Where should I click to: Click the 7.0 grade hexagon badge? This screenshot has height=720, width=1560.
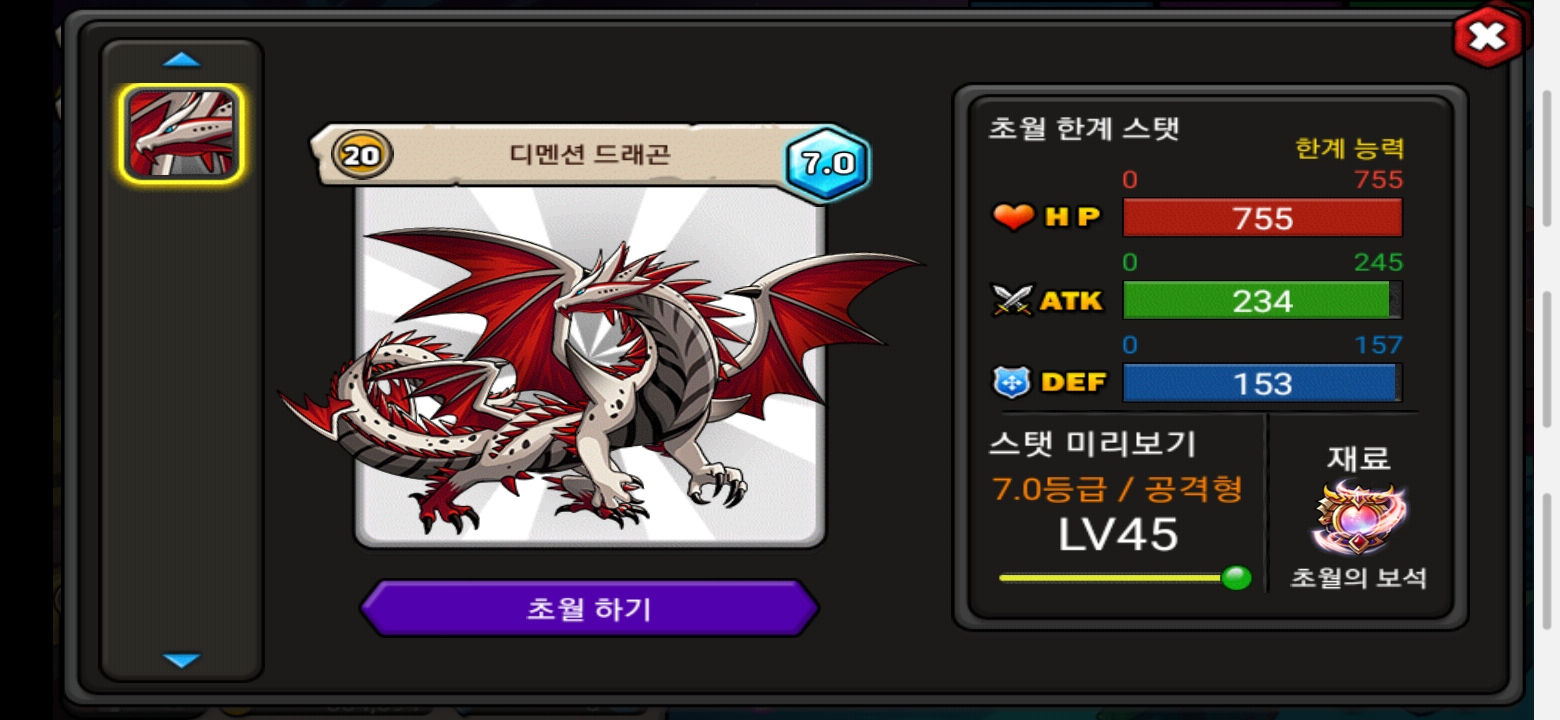click(827, 164)
